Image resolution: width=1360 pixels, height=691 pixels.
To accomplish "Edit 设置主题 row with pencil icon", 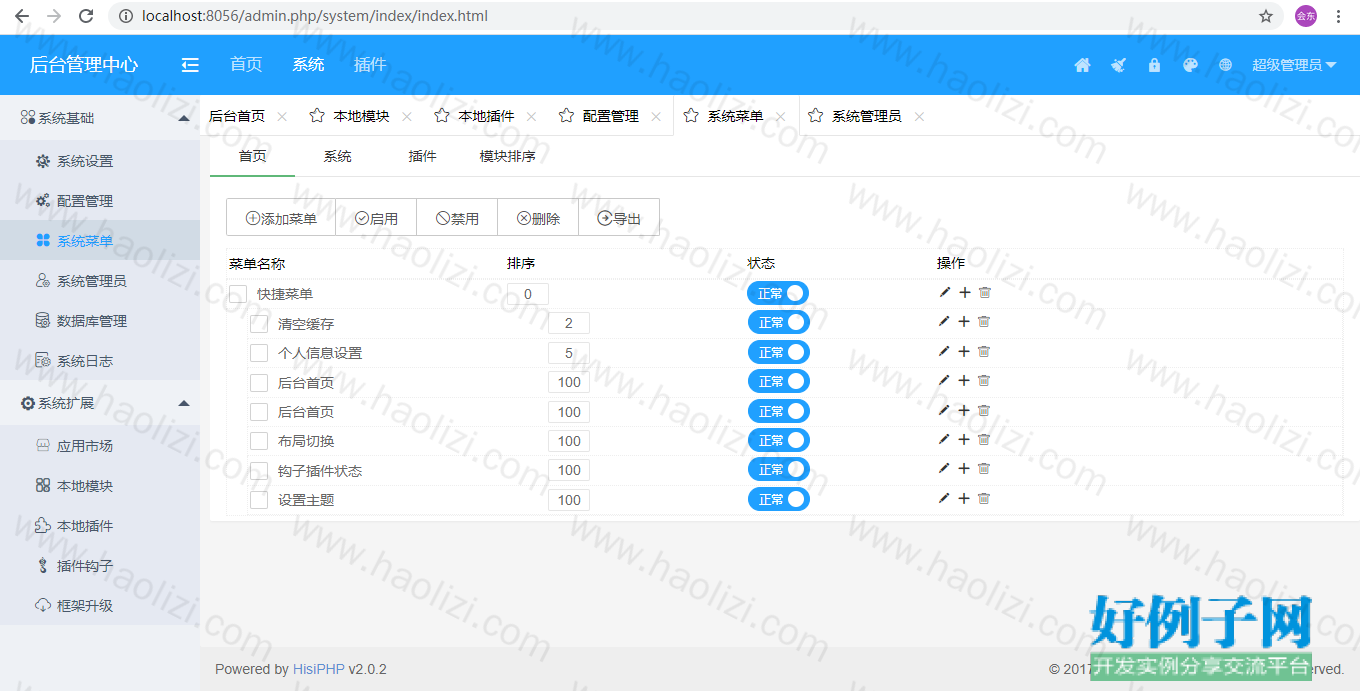I will 944,498.
